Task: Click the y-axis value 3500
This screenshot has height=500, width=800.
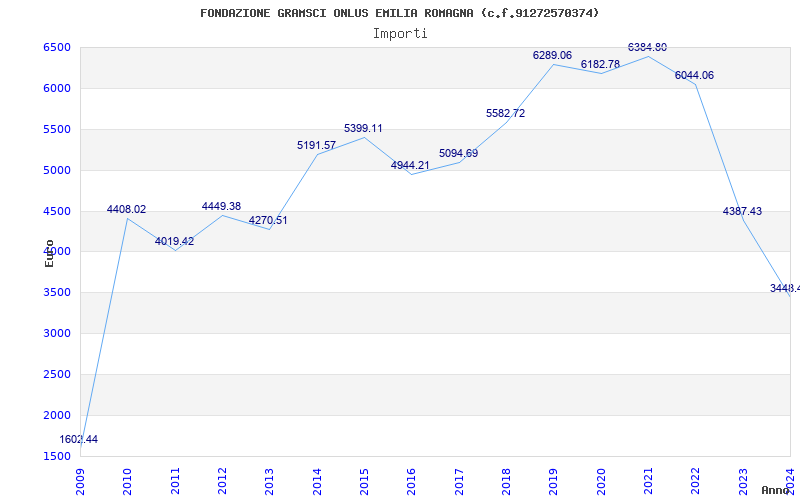Action: 57,293
